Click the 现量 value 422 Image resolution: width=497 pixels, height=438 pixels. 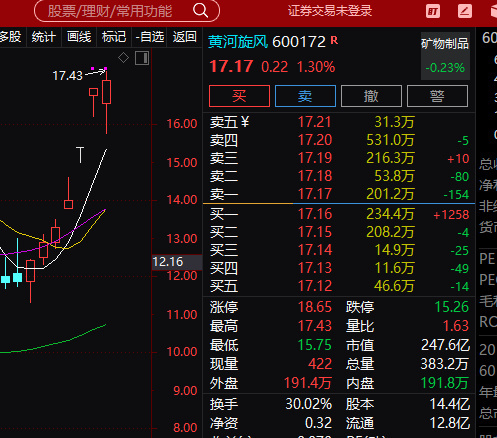[320, 364]
